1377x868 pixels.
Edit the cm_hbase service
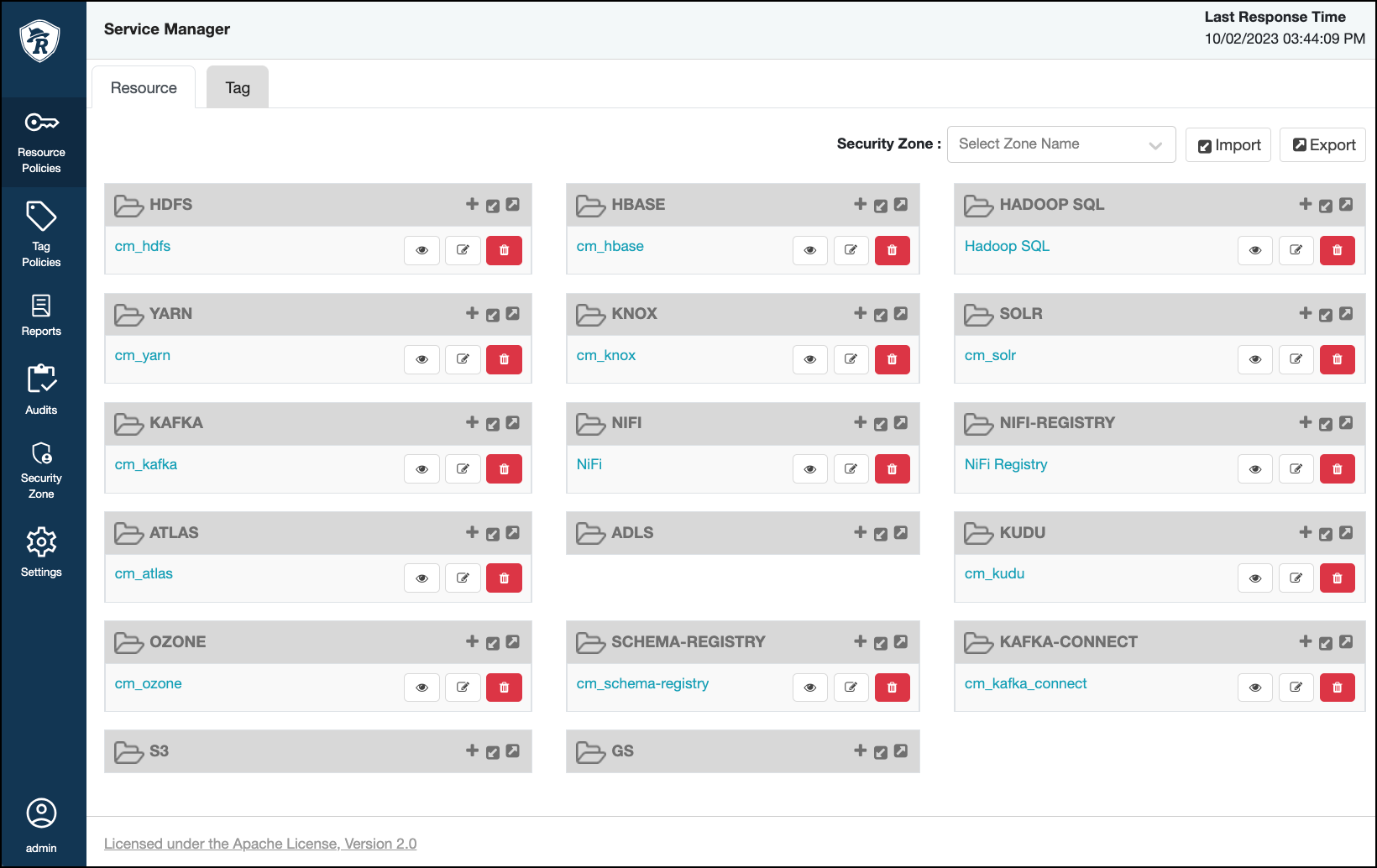coord(851,250)
